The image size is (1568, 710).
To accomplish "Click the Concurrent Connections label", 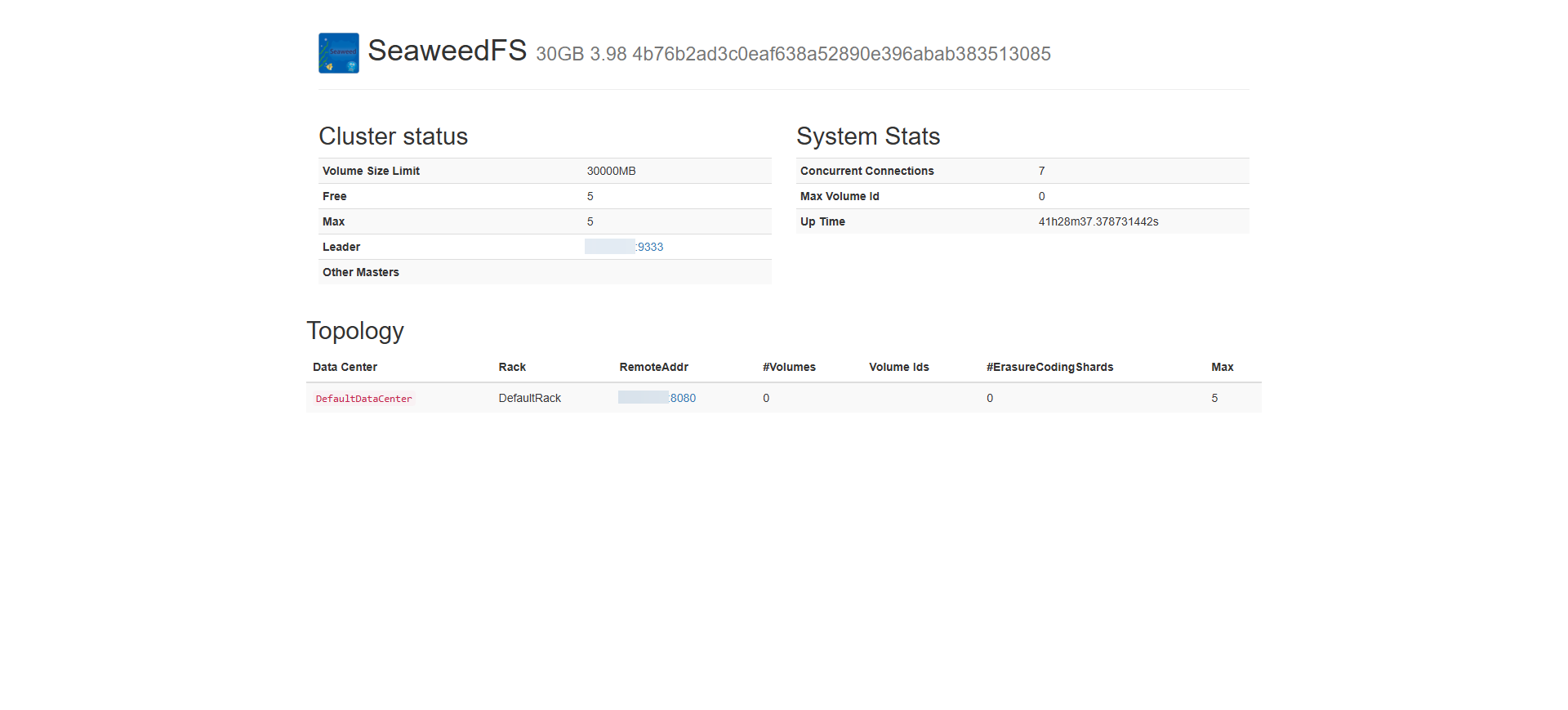I will coord(866,171).
